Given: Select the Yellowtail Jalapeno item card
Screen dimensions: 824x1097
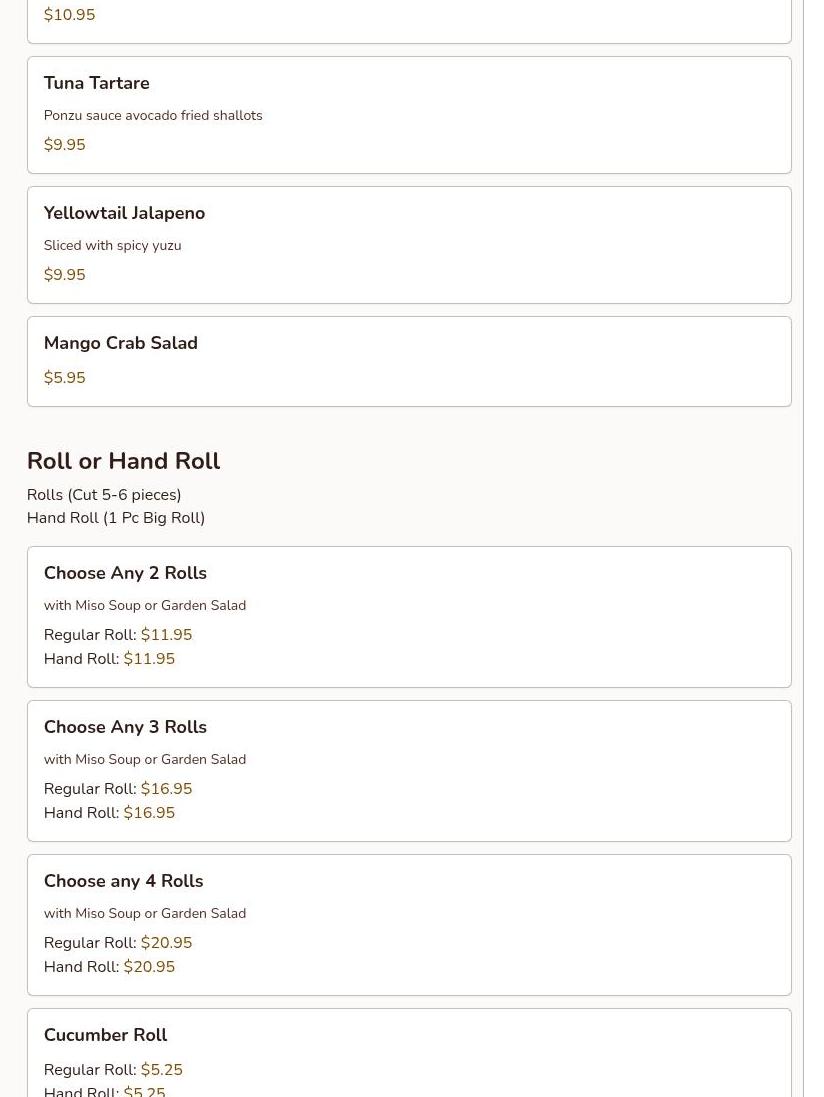Looking at the screenshot, I should [409, 245].
